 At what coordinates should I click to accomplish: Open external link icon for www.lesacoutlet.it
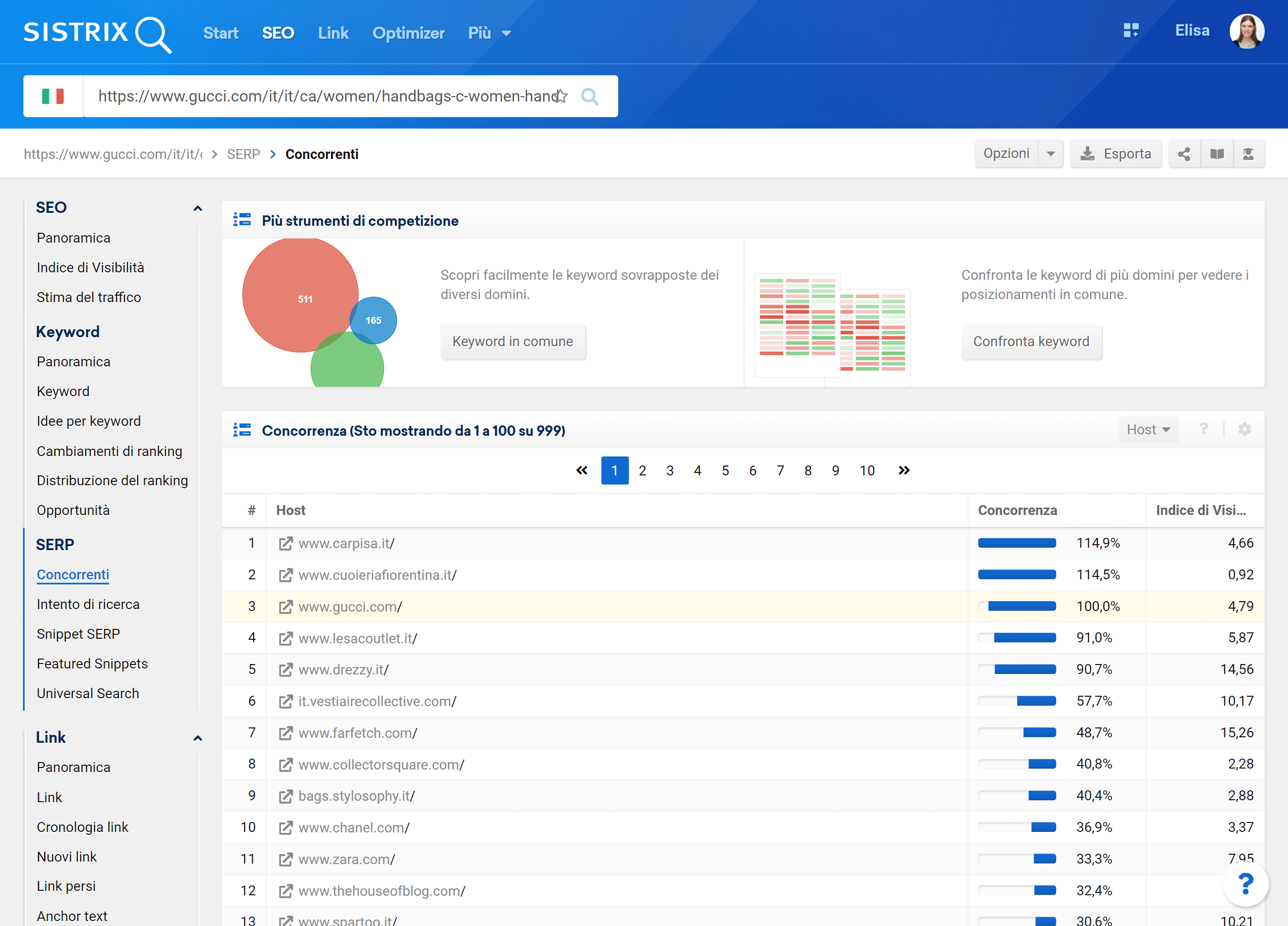(x=286, y=638)
